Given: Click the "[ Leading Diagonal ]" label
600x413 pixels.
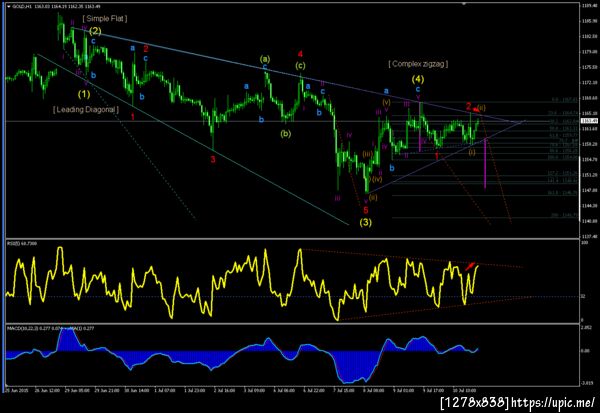Looking at the screenshot, I should point(86,109).
